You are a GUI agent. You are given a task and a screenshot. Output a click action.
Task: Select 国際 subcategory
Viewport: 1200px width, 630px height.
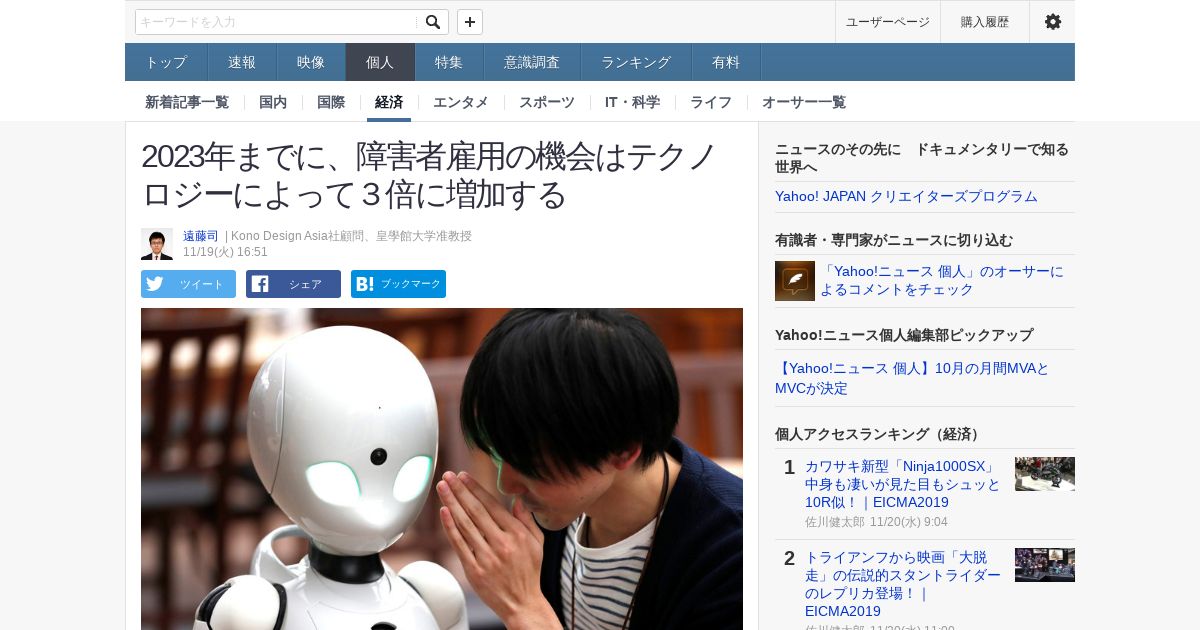pyautogui.click(x=331, y=102)
